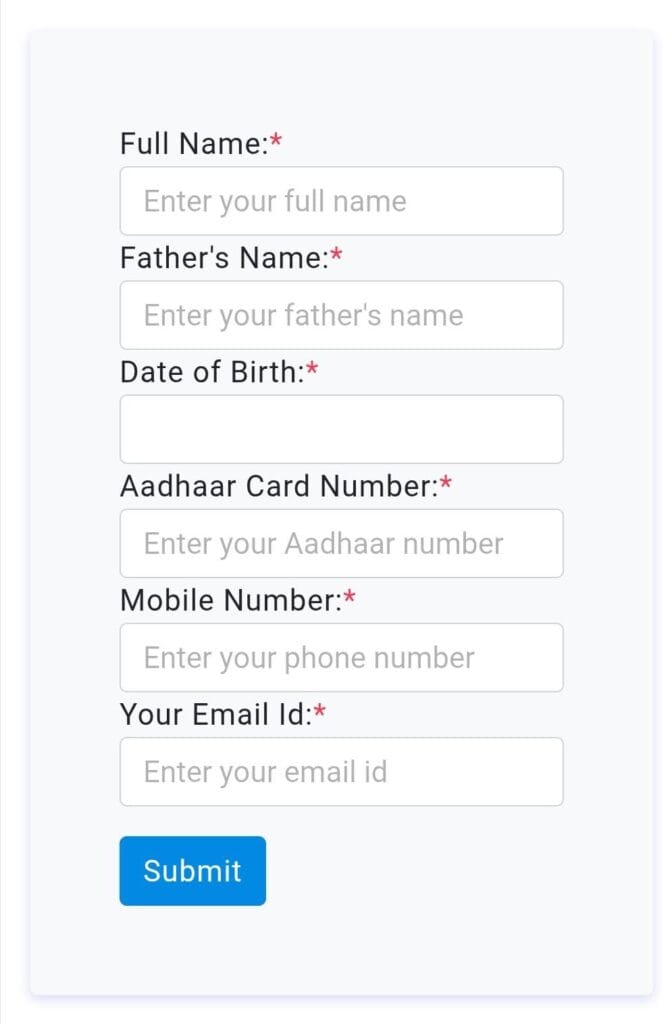Click the required asterisk after Father's Name
The height and width of the screenshot is (1024, 672).
pyautogui.click(x=337, y=256)
